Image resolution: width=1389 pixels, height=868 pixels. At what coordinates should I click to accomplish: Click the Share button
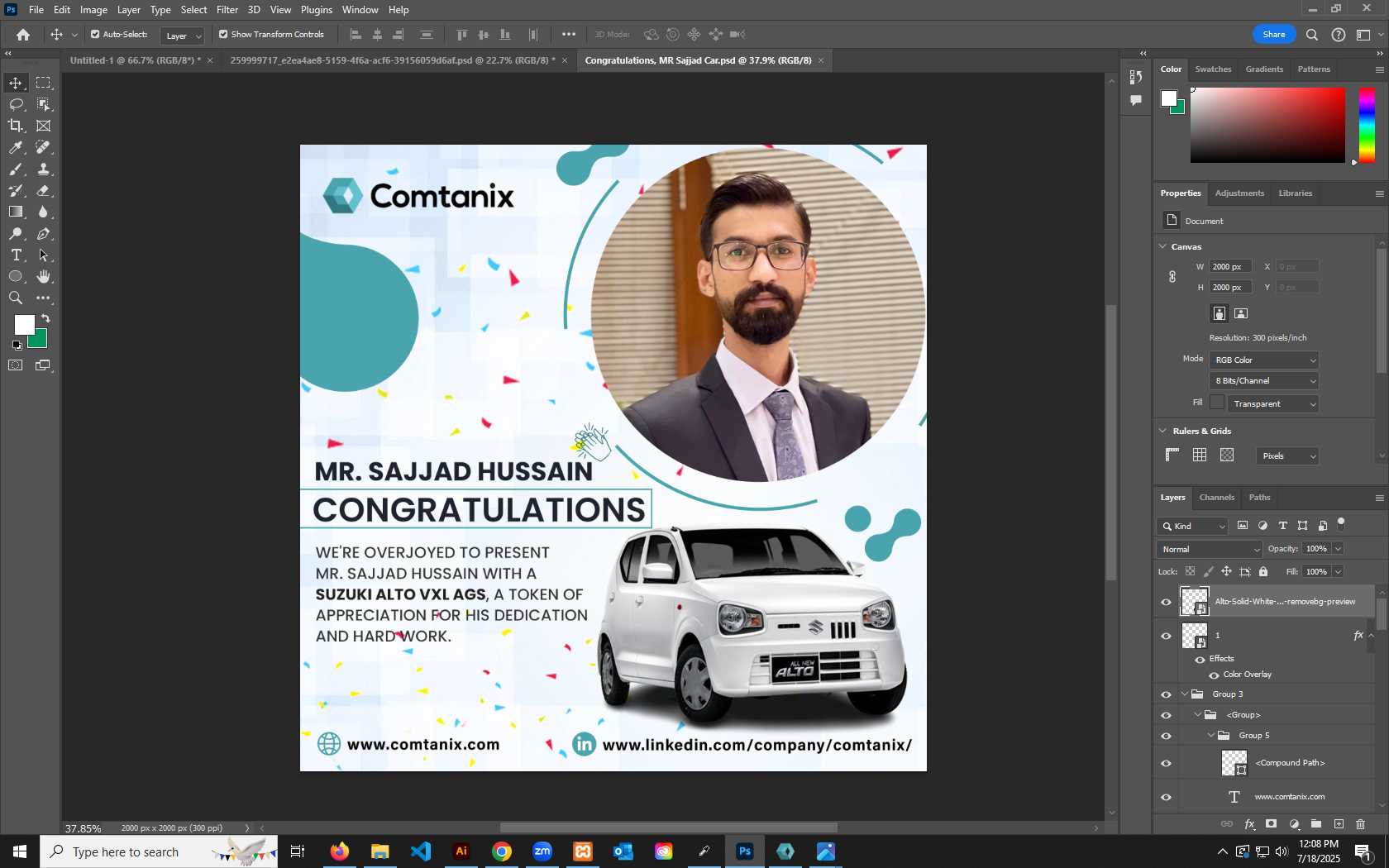tap(1273, 34)
